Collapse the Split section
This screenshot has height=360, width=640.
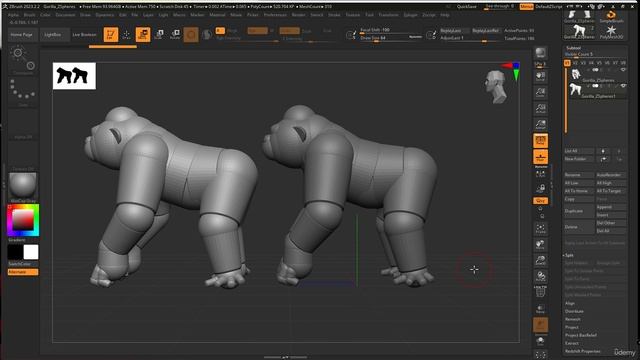(x=569, y=255)
